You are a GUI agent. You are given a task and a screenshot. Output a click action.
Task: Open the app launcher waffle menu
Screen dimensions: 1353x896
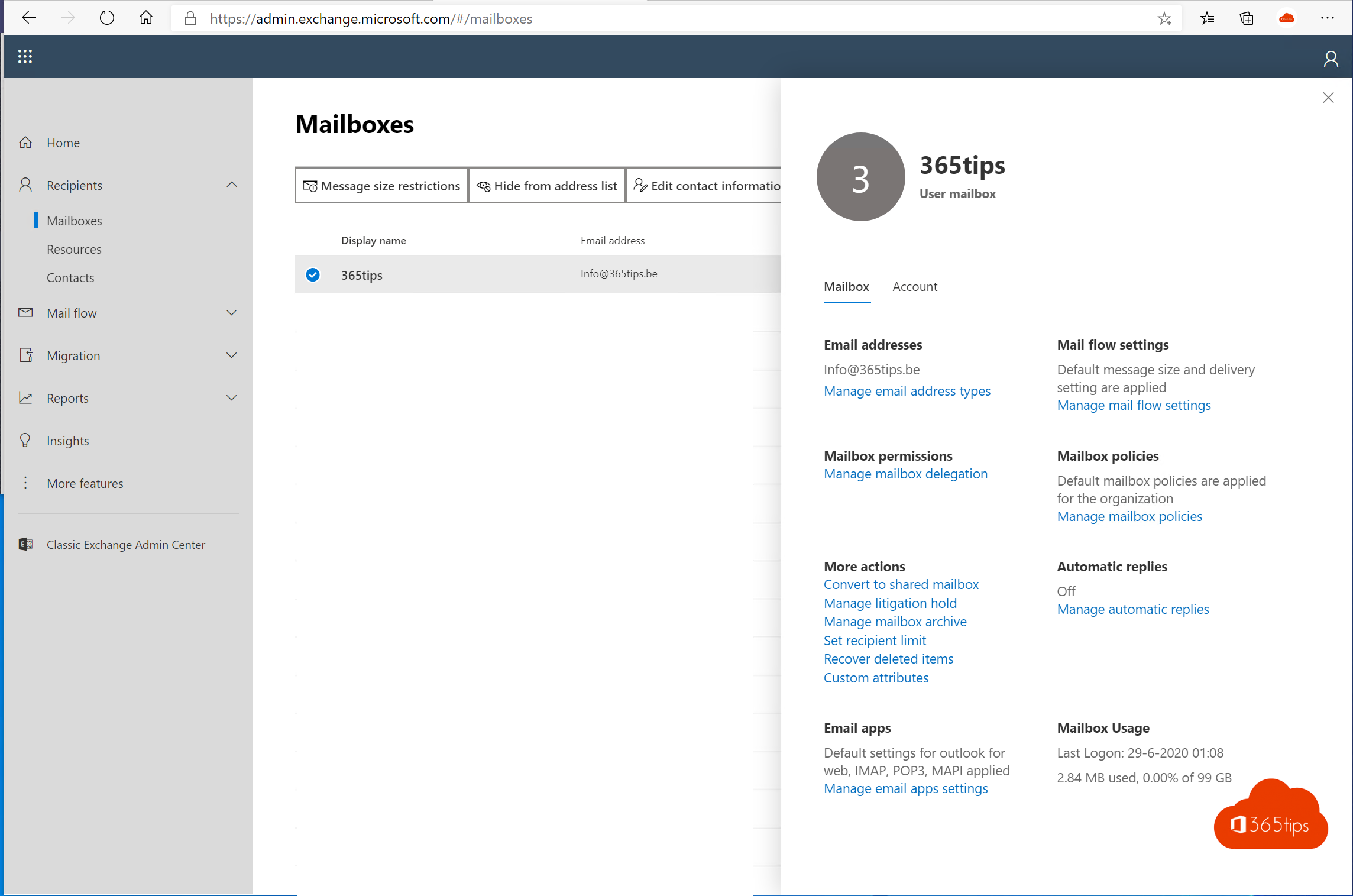[25, 56]
